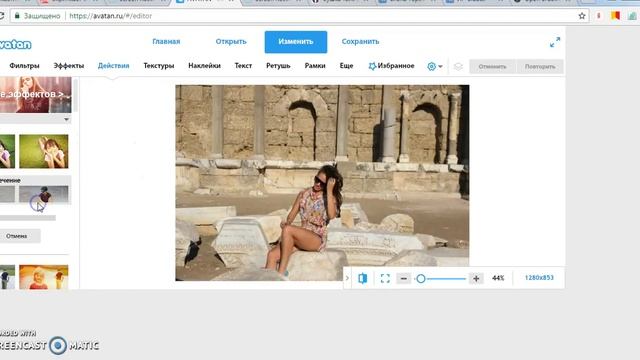Click the Avatan logo
Screen dimensions: 640x360
click(16, 44)
